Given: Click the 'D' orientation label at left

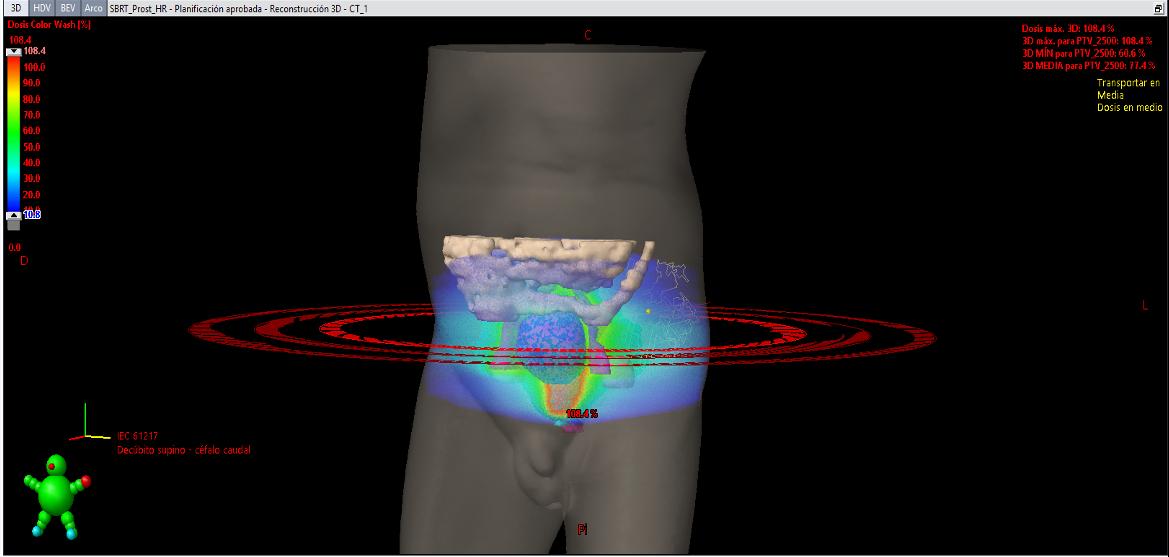Looking at the screenshot, I should (x=23, y=261).
